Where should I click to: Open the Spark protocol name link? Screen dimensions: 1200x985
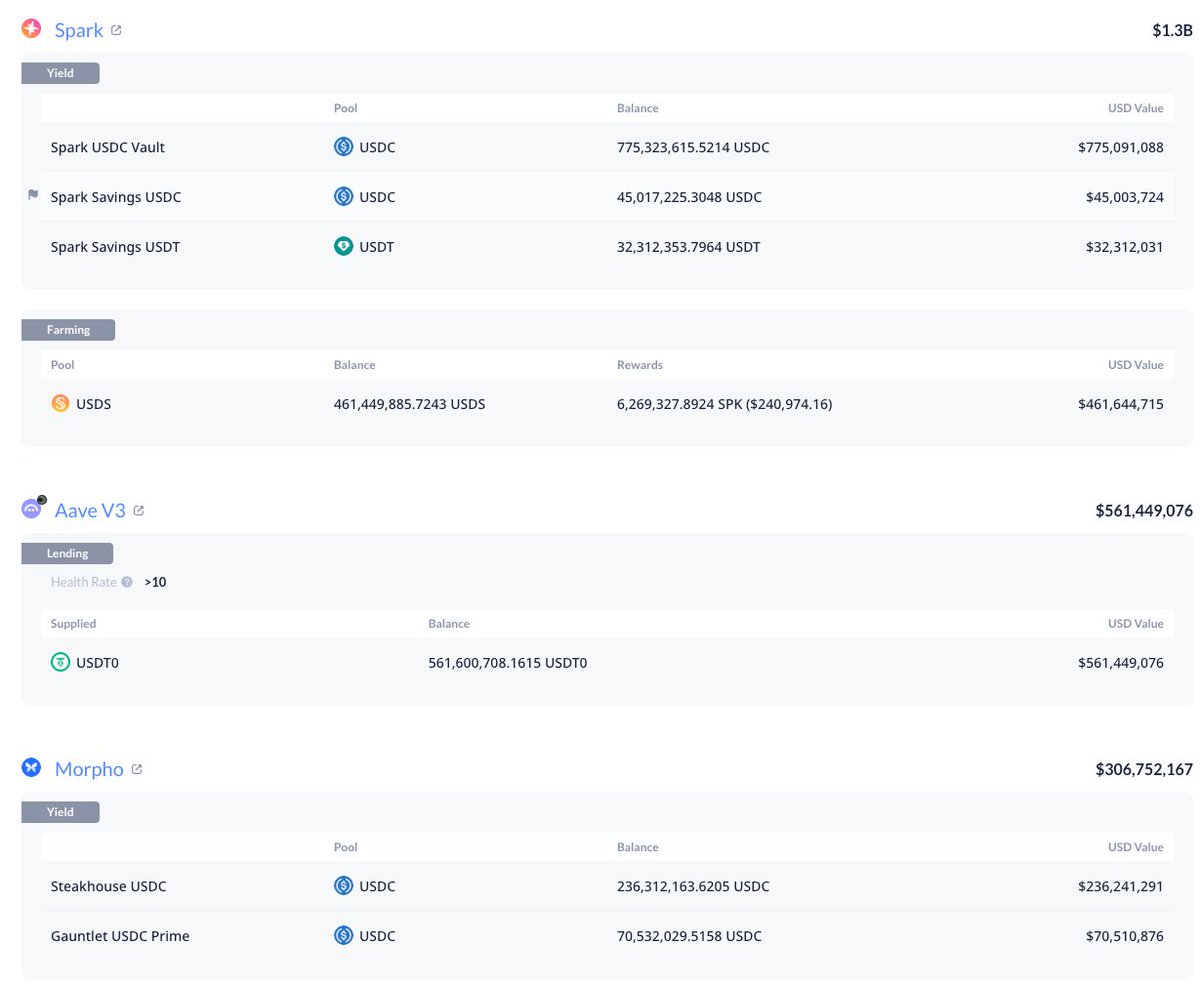click(79, 30)
